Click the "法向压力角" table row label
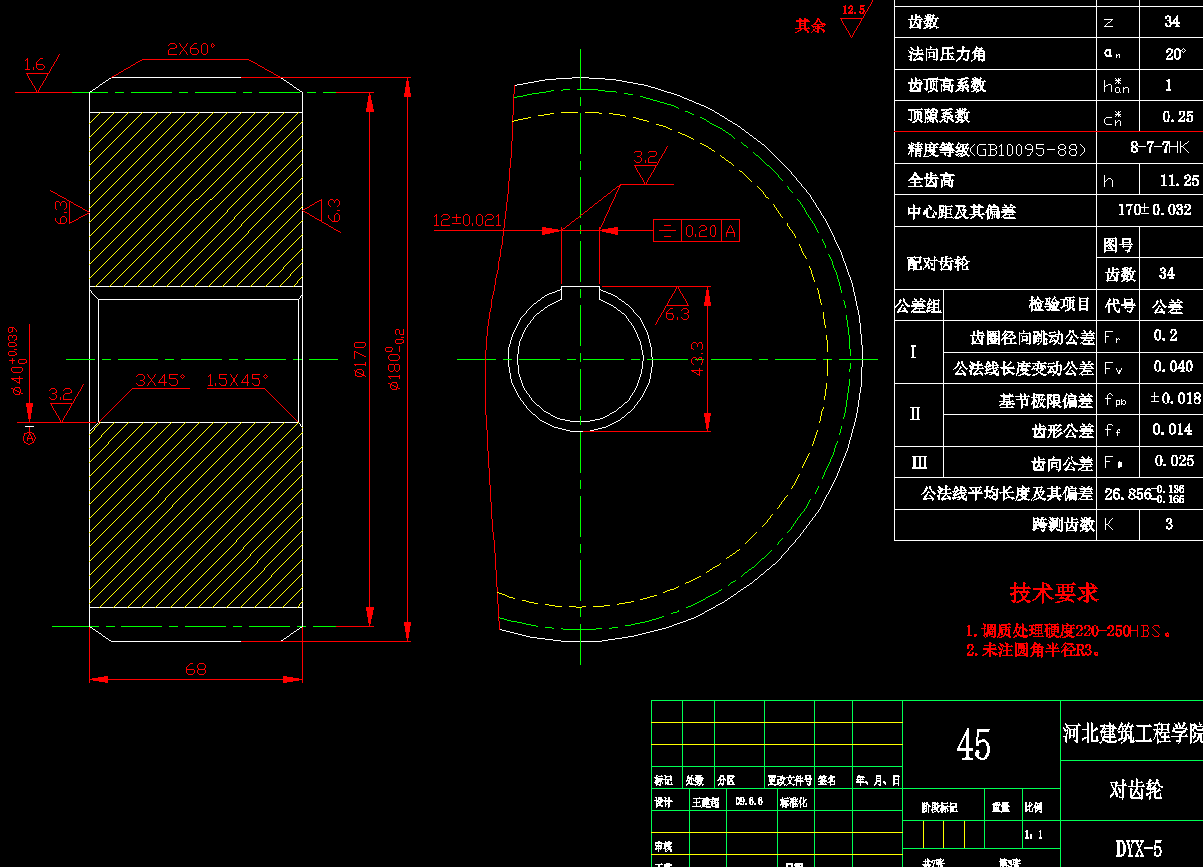This screenshot has height=867, width=1203. click(x=946, y=53)
